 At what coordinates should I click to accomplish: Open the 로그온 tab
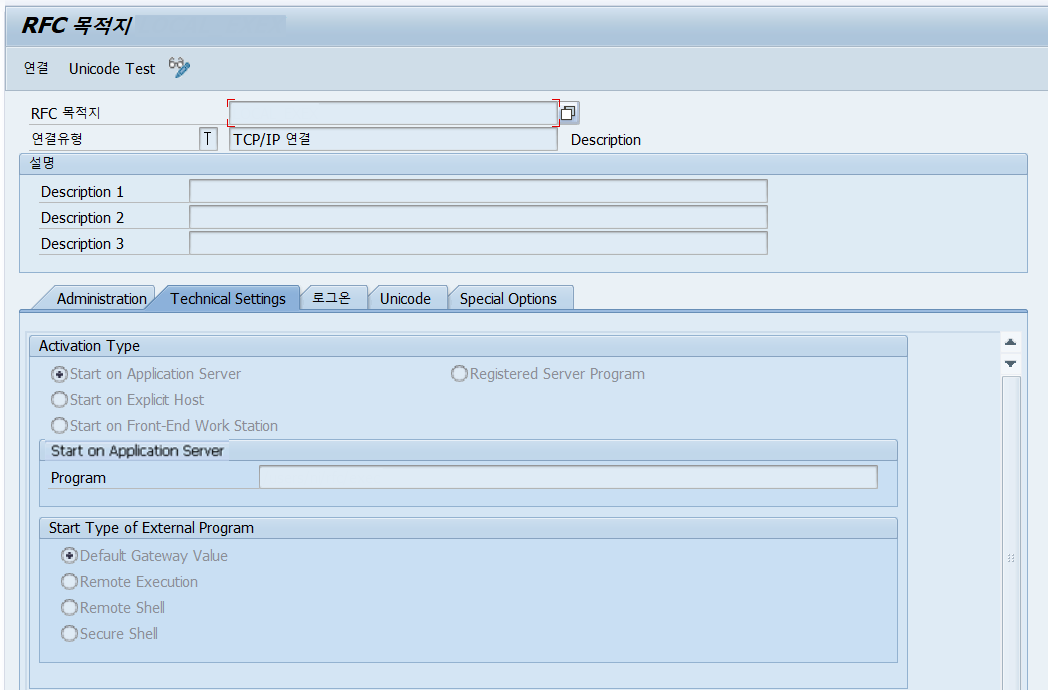[334, 298]
